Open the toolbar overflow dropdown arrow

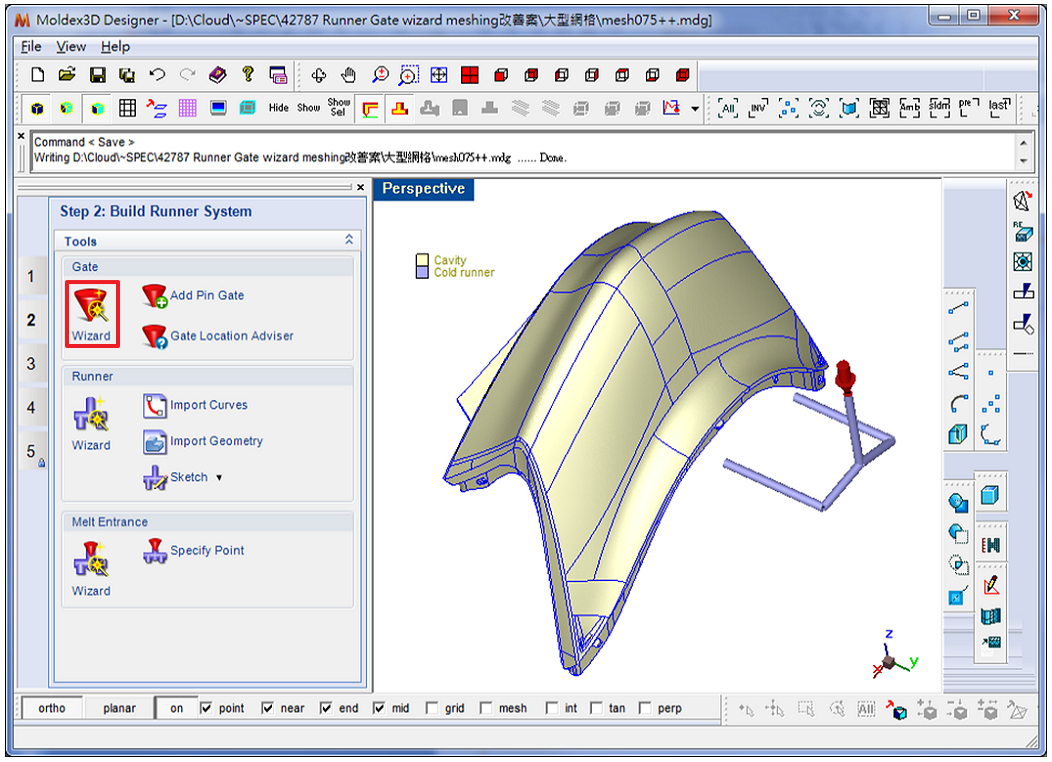[695, 108]
